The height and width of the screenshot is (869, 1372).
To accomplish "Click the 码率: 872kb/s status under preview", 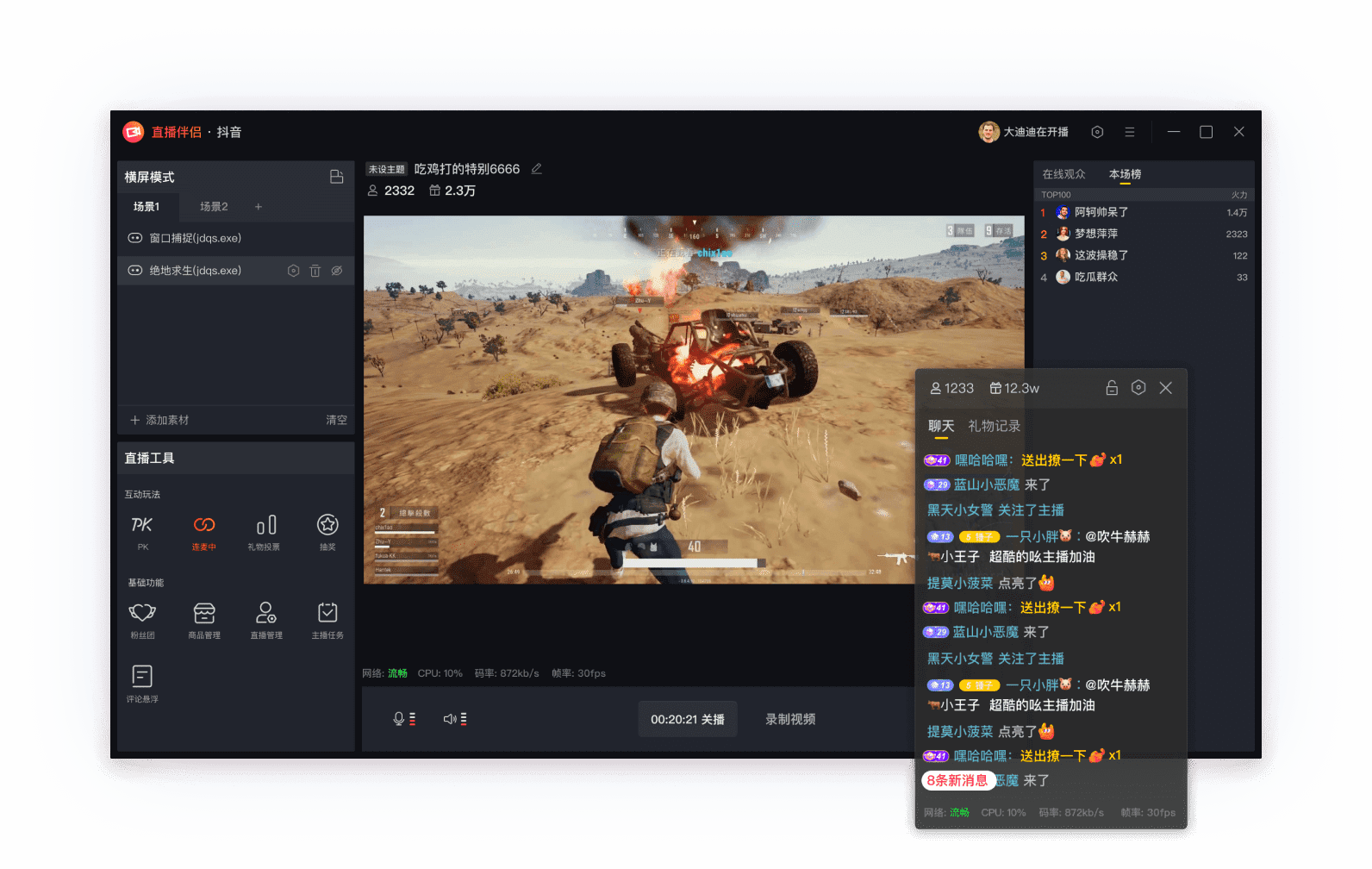I will [x=507, y=673].
